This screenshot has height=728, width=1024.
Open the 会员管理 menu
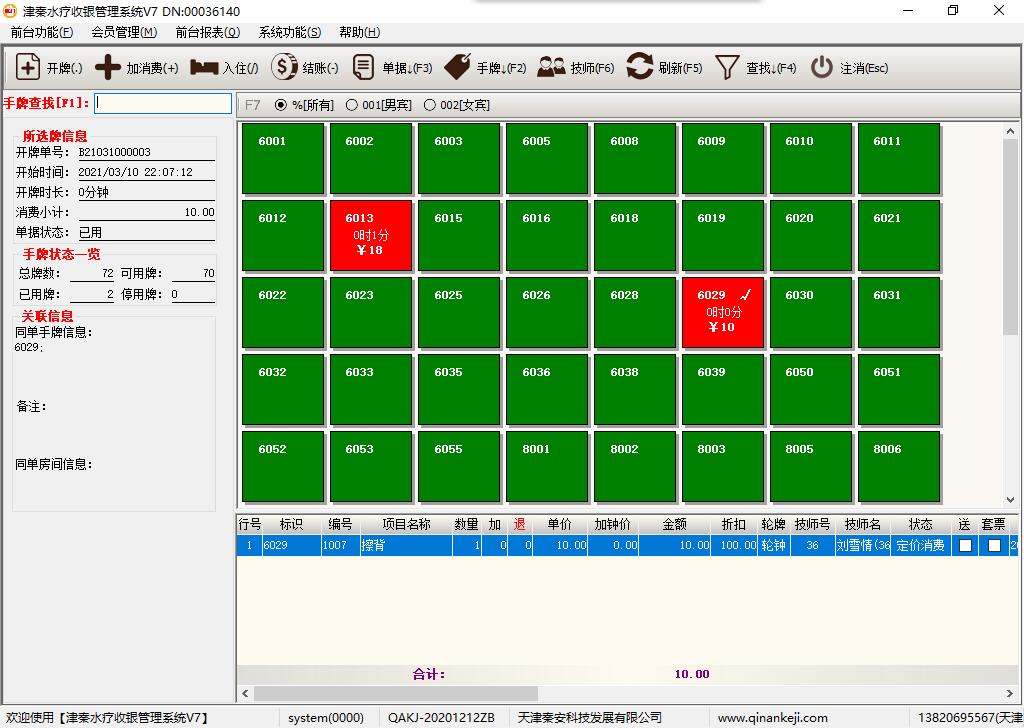124,32
